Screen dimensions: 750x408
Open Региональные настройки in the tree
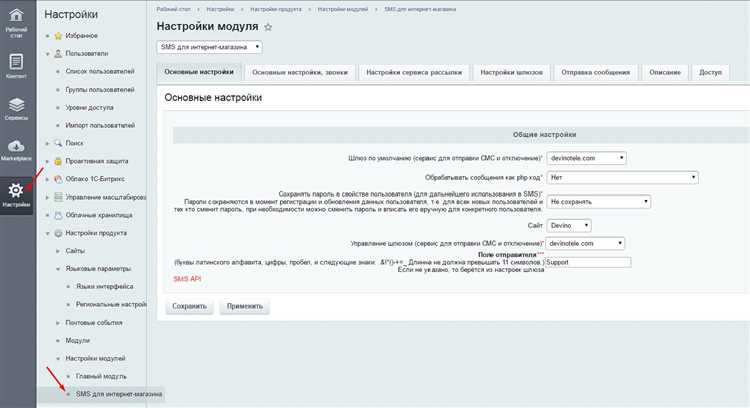(x=111, y=304)
